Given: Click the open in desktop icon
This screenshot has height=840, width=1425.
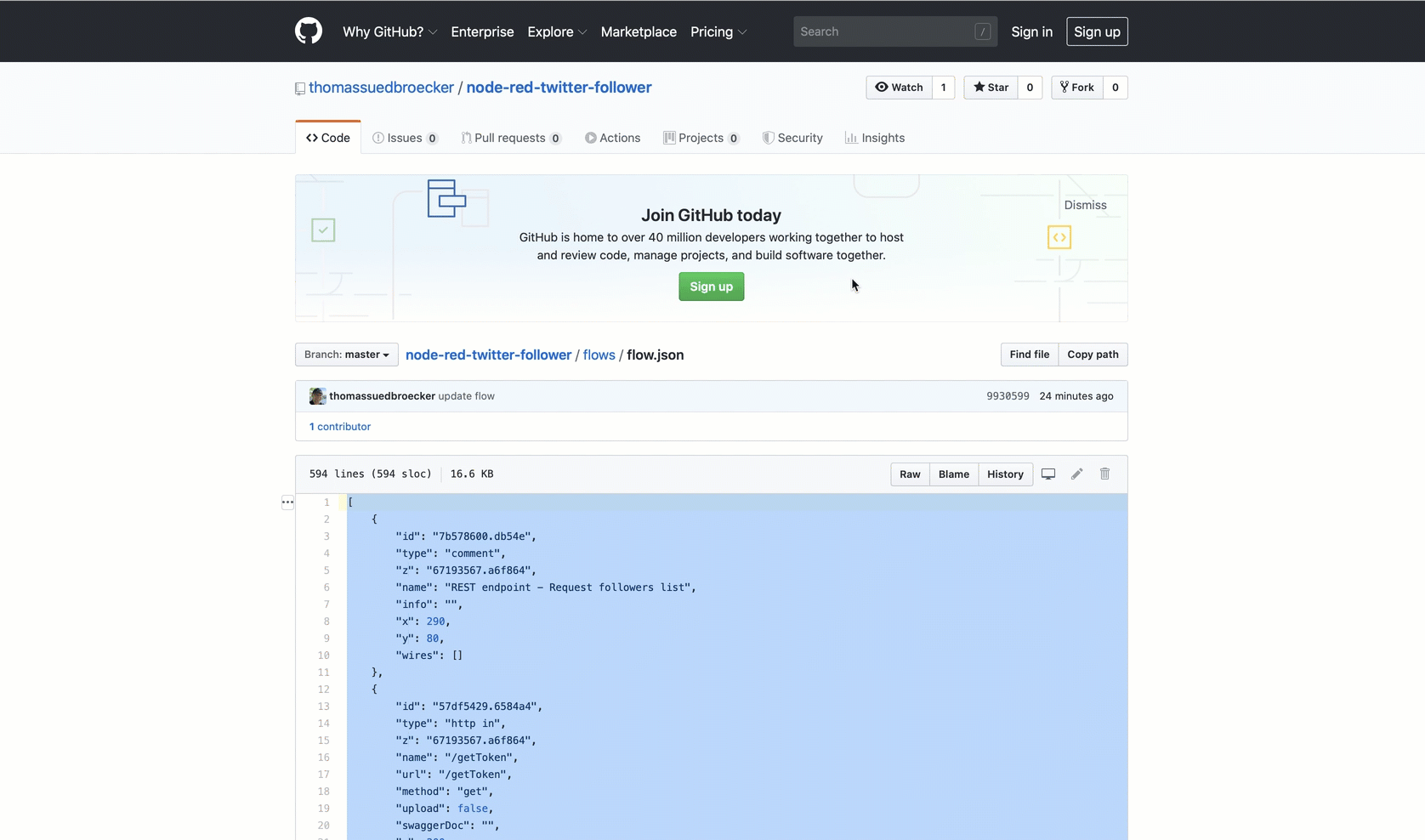Looking at the screenshot, I should click(1048, 474).
